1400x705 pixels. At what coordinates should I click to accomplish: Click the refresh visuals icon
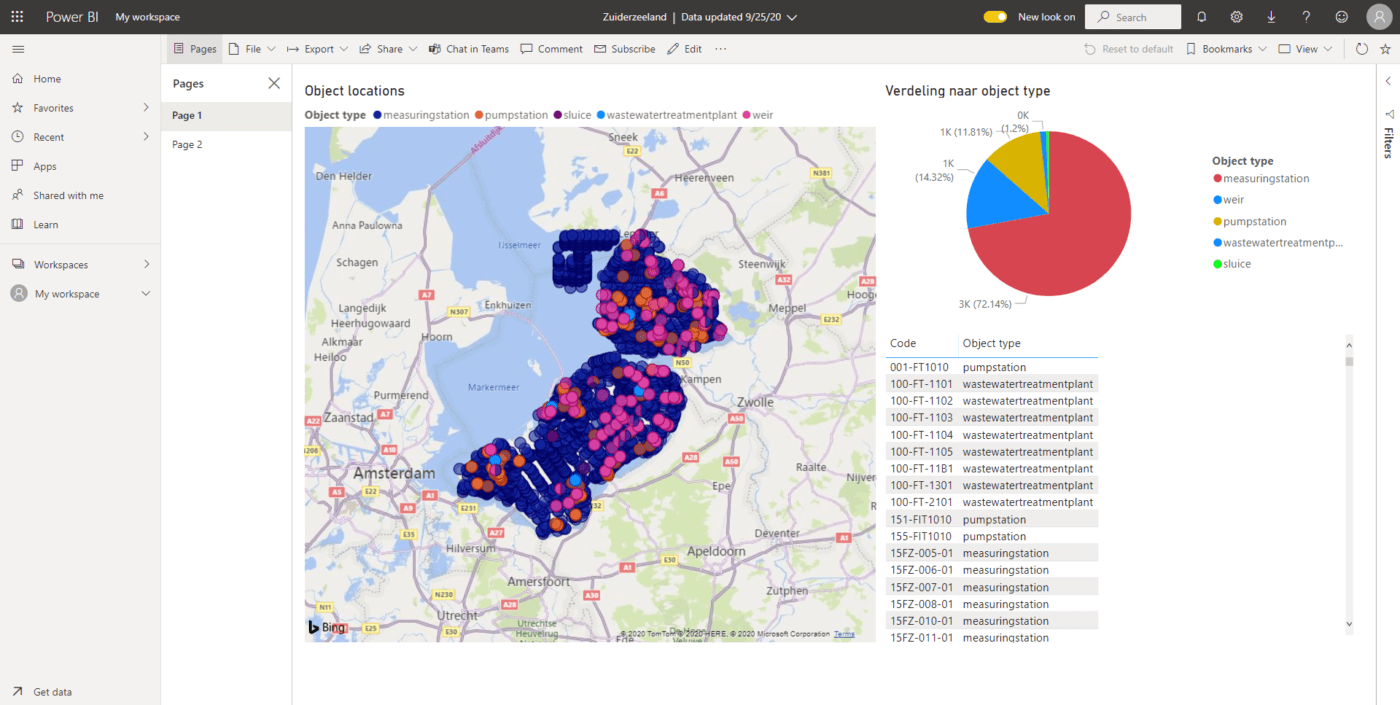tap(1362, 49)
